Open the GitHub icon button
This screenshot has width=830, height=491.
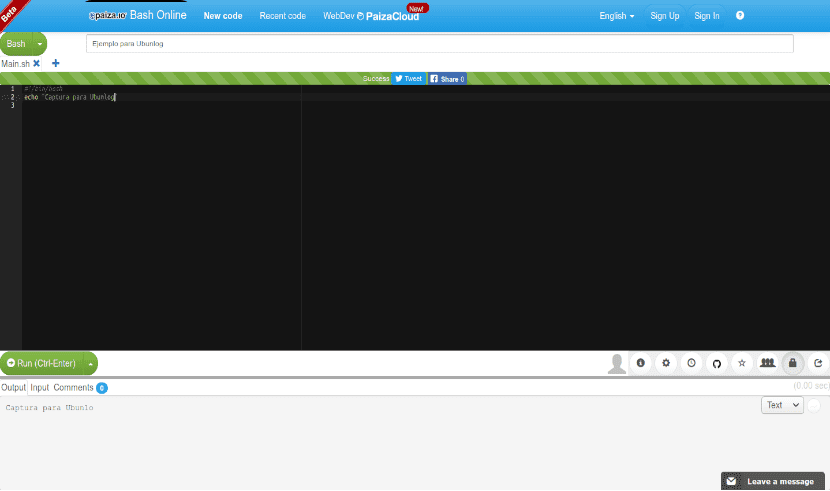717,363
